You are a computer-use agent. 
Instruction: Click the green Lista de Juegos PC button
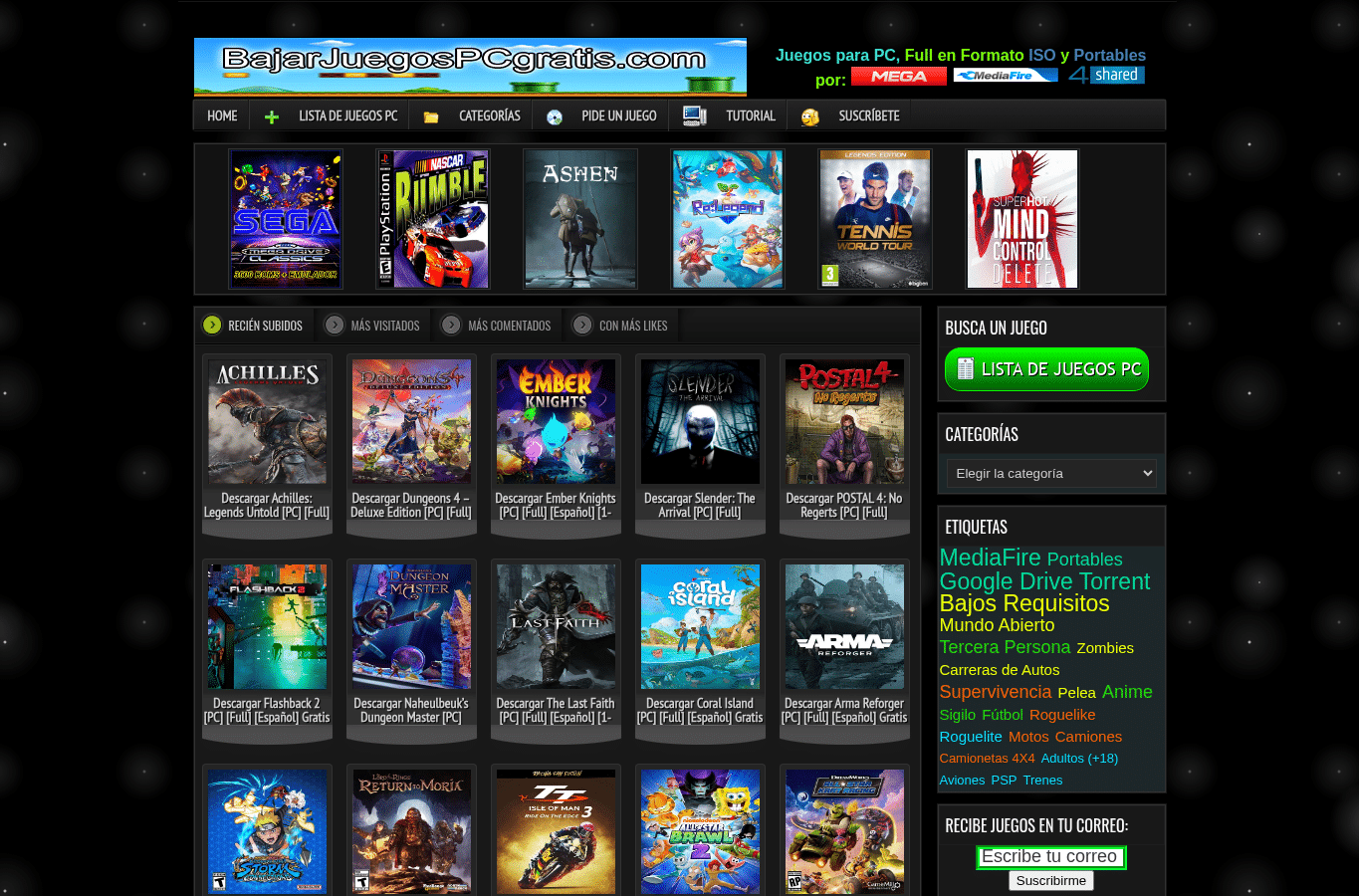tap(1046, 369)
